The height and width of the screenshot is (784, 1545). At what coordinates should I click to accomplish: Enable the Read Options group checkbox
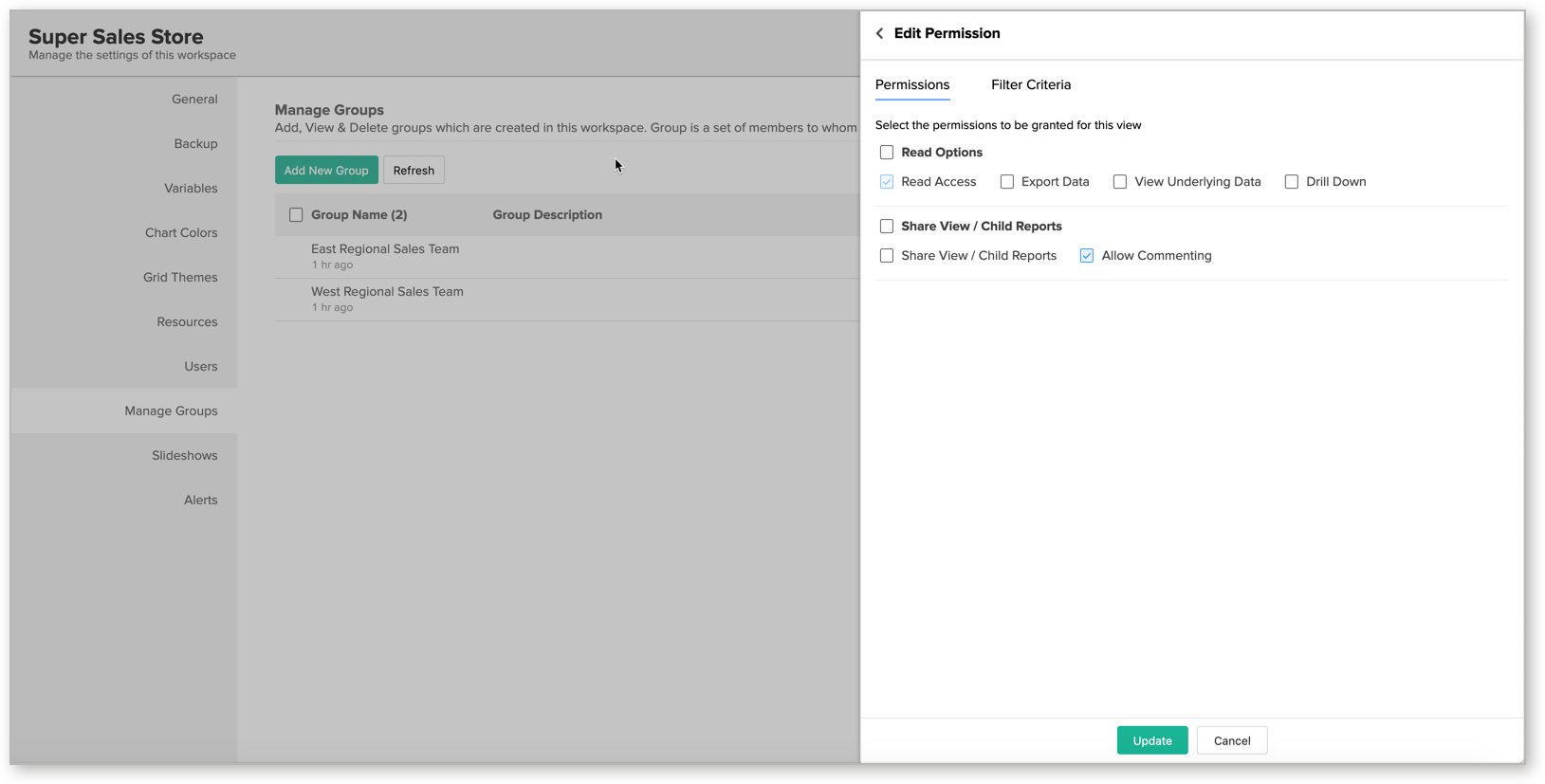(x=886, y=153)
